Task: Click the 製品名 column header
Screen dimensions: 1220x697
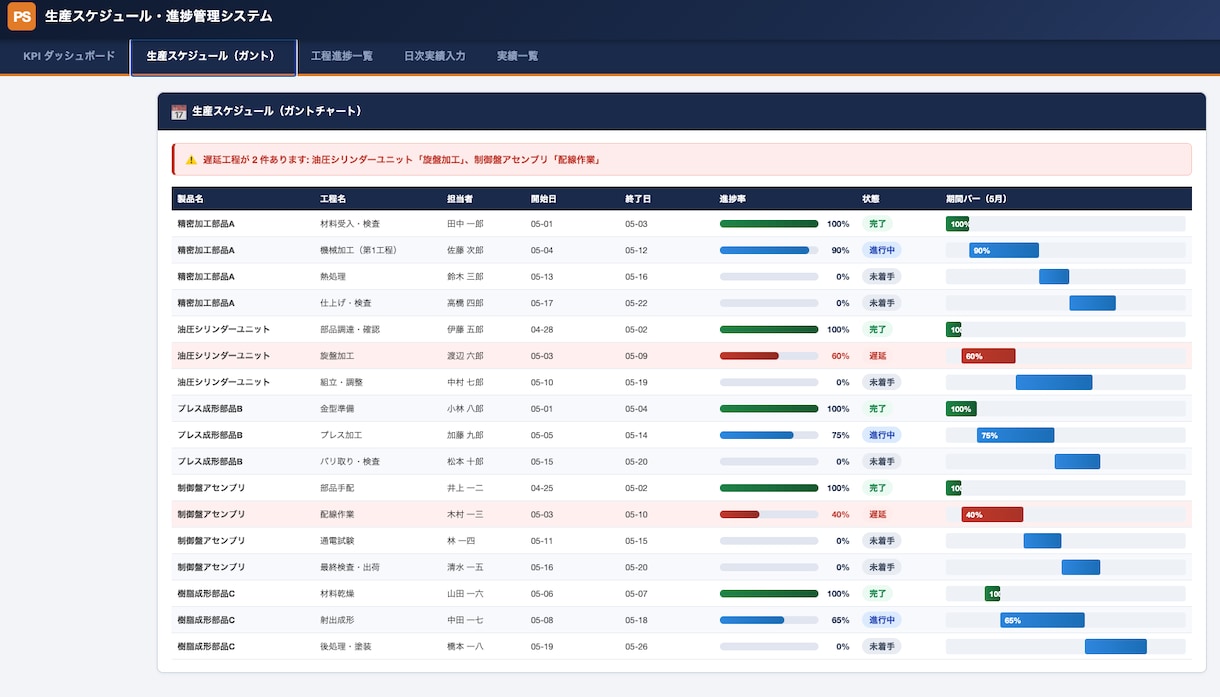Action: pyautogui.click(x=190, y=199)
